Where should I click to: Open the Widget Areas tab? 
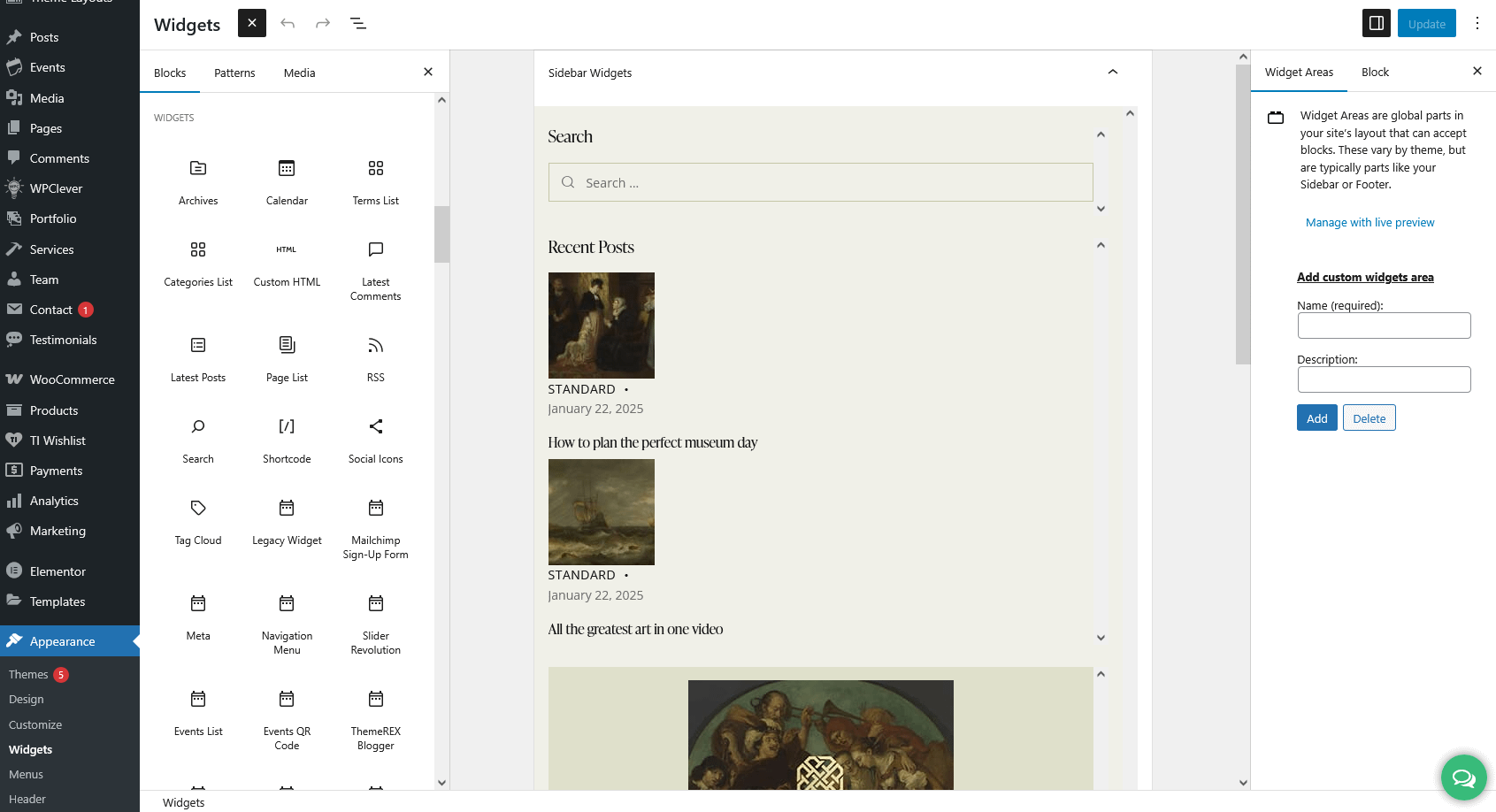[x=1299, y=72]
